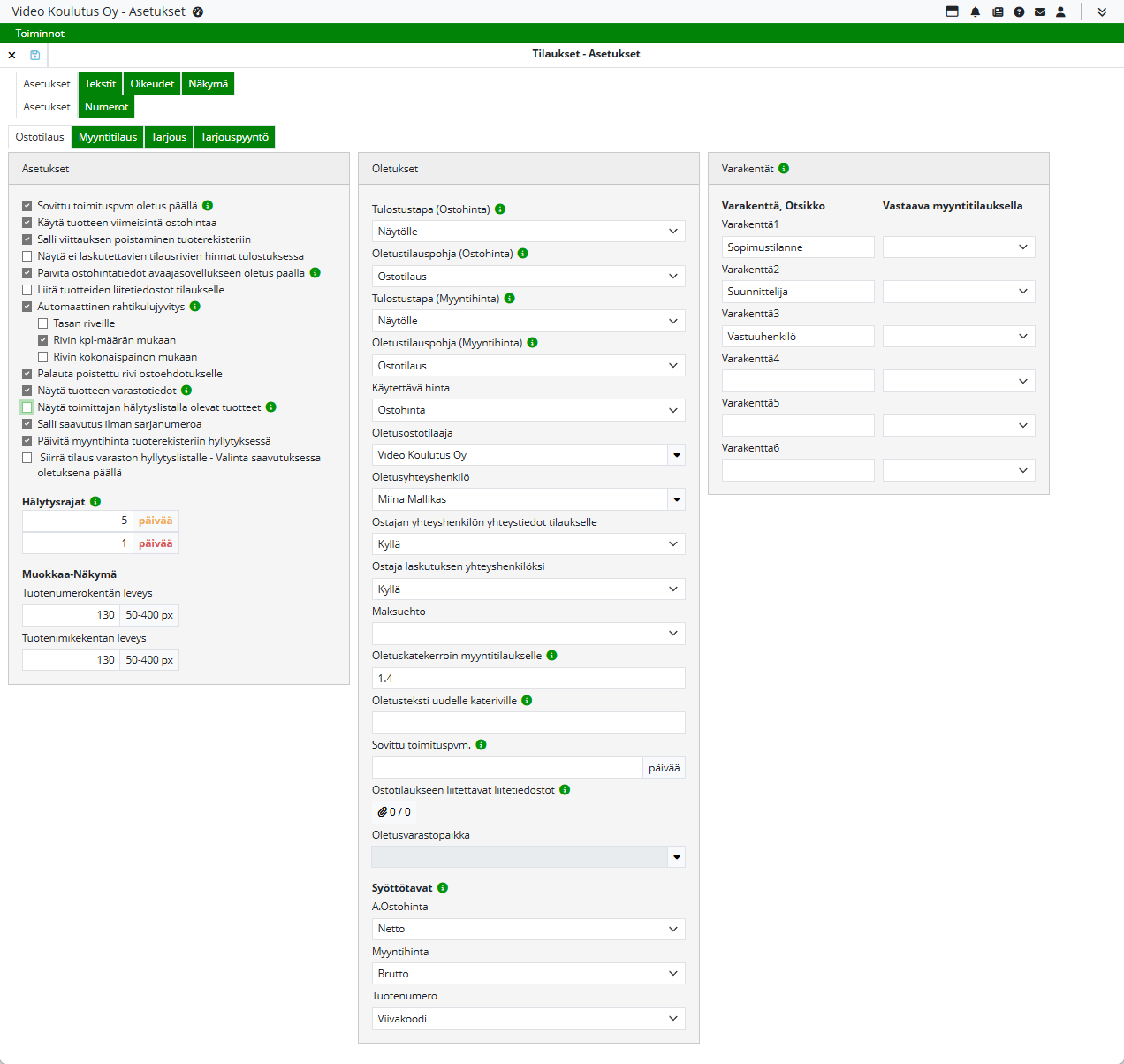The image size is (1124, 1064).
Task: Expand the Oletusostotilaaja combo box arrow
Action: [676, 455]
